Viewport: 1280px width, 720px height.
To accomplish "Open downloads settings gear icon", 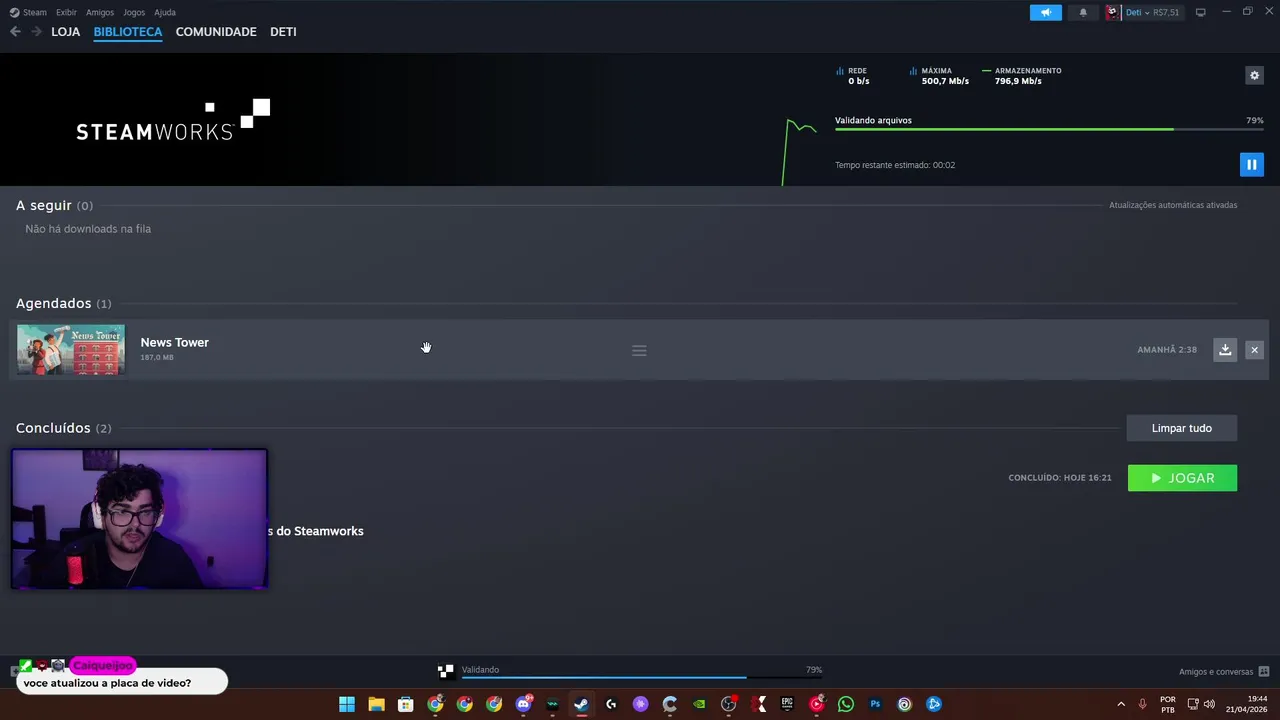I will tap(1254, 75).
